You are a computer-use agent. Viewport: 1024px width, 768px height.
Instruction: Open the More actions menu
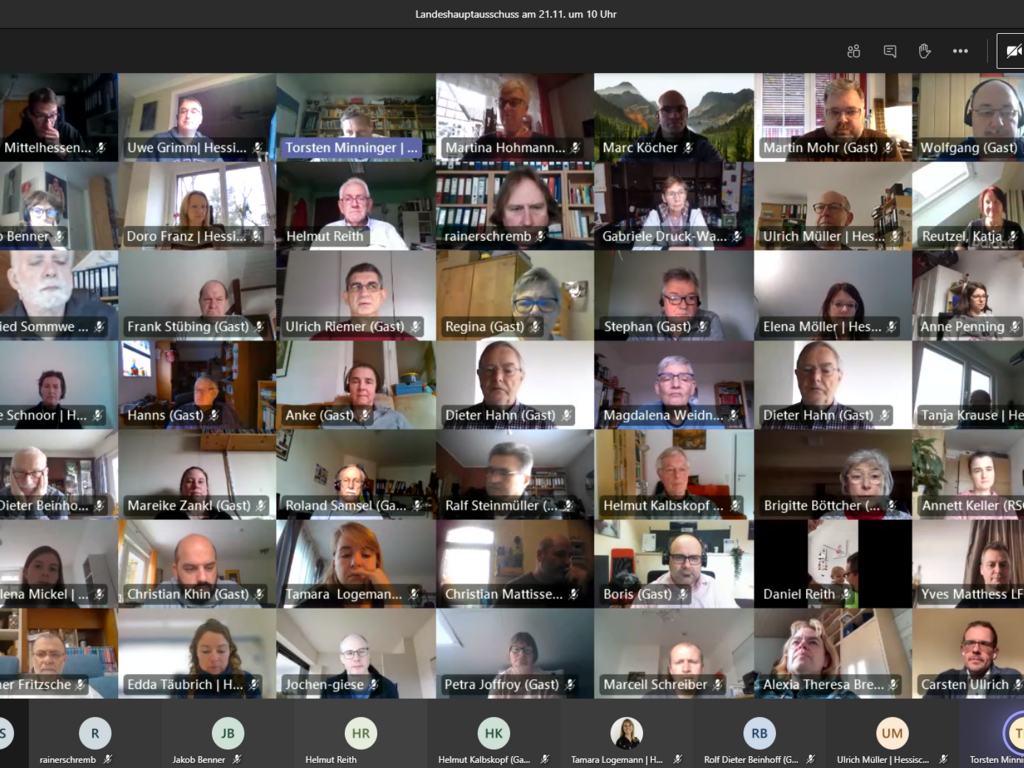point(960,51)
